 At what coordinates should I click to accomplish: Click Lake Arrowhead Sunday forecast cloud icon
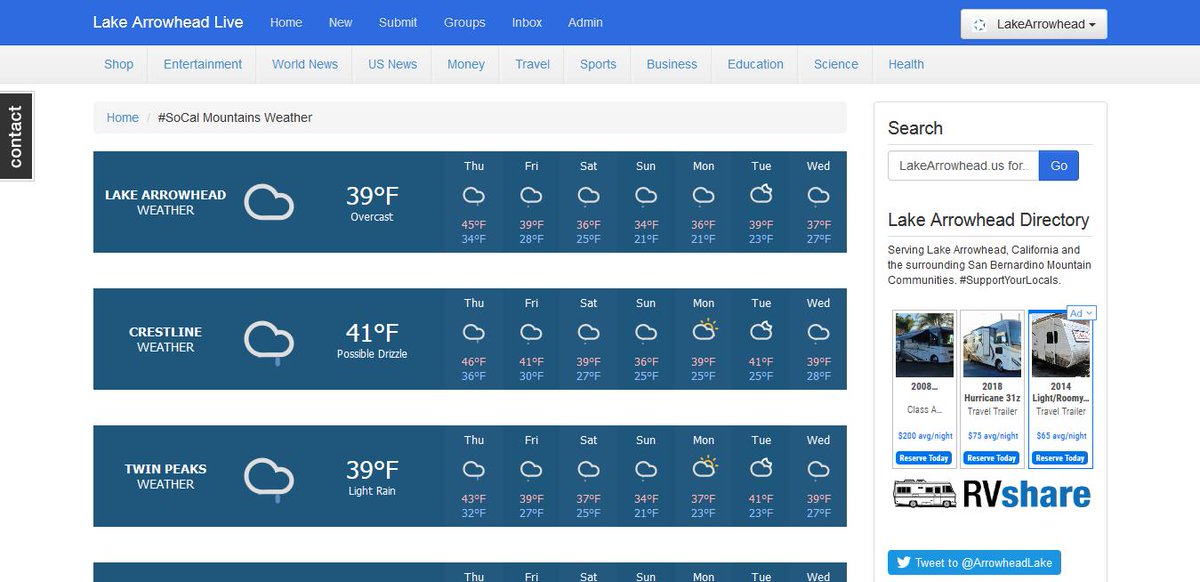(646, 195)
